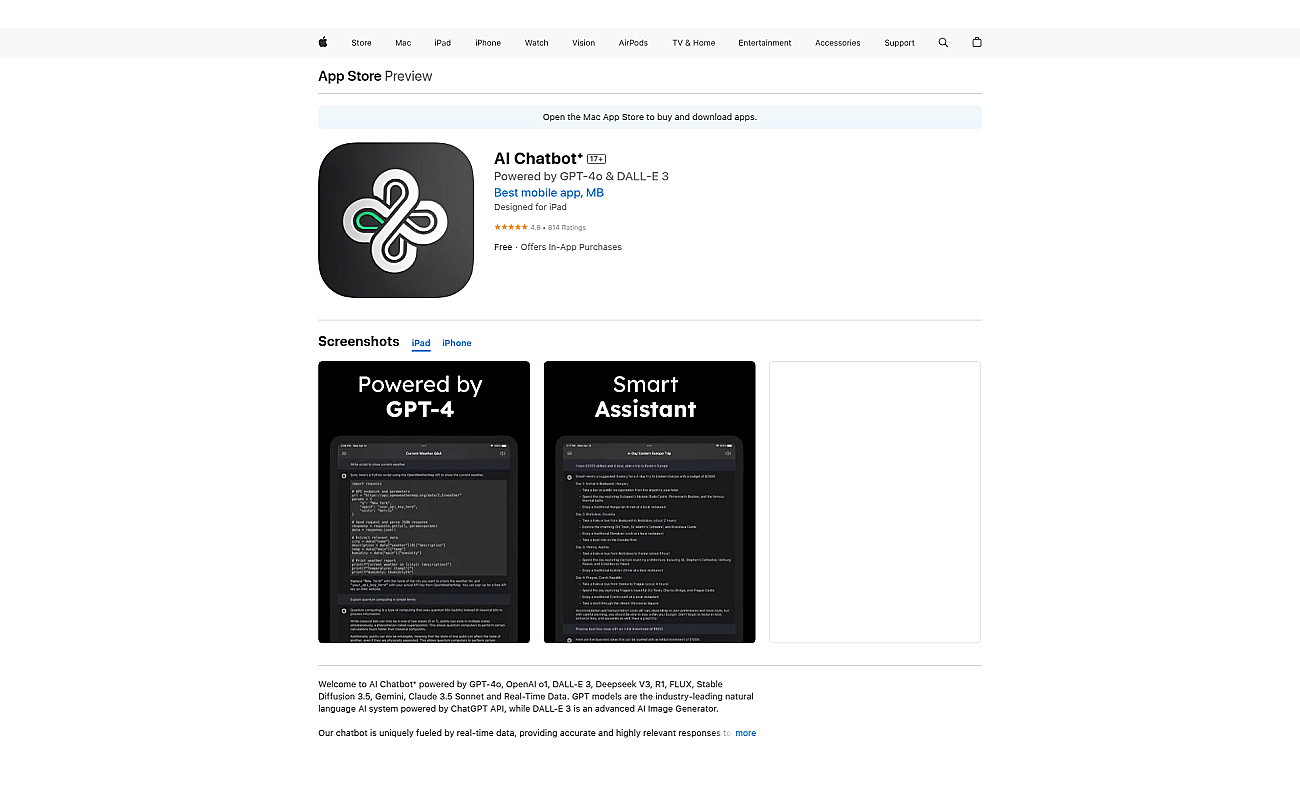Image resolution: width=1300 pixels, height=788 pixels.
Task: Click the Screenshots section heading
Action: (x=358, y=341)
